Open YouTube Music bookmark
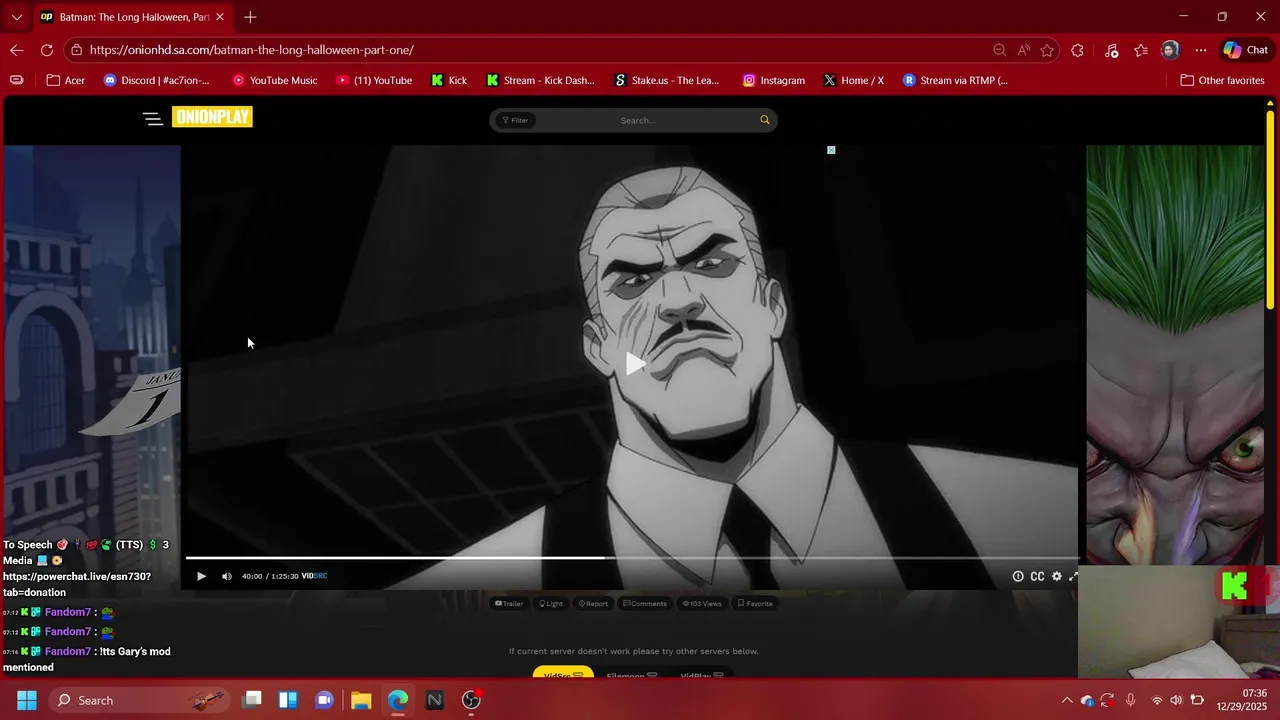Viewport: 1280px width, 720px height. point(275,80)
